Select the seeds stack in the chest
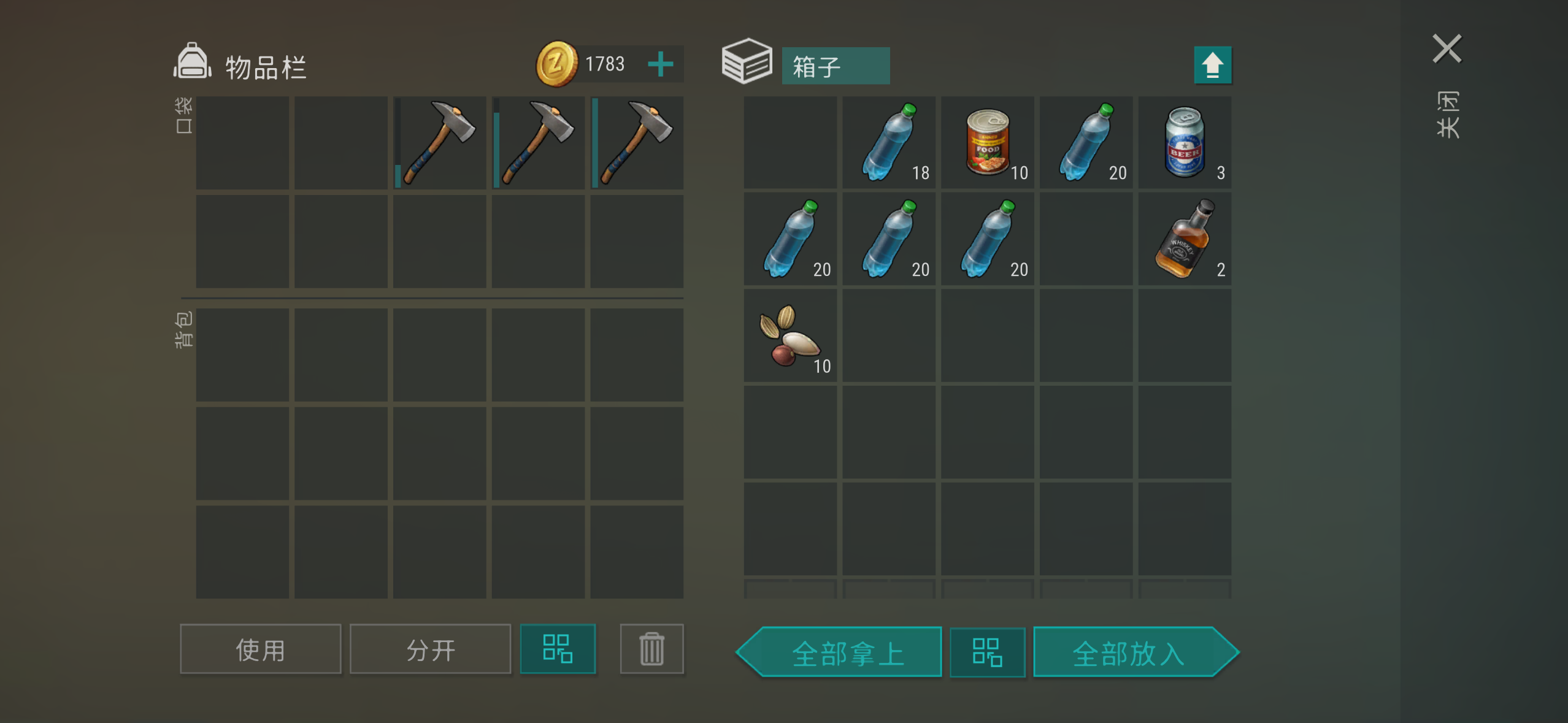 point(790,335)
